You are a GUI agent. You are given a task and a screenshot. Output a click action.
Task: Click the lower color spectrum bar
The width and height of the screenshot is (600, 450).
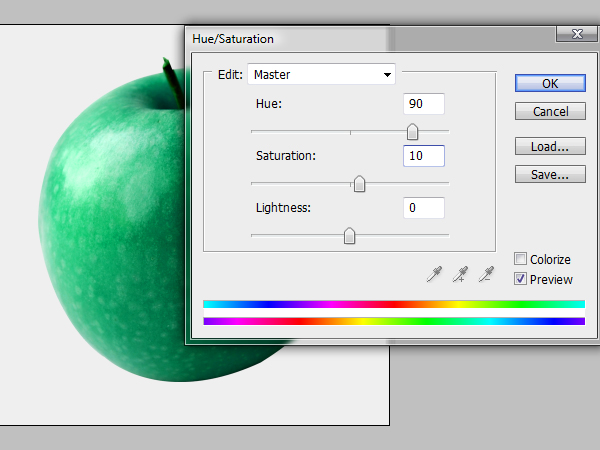(x=394, y=321)
